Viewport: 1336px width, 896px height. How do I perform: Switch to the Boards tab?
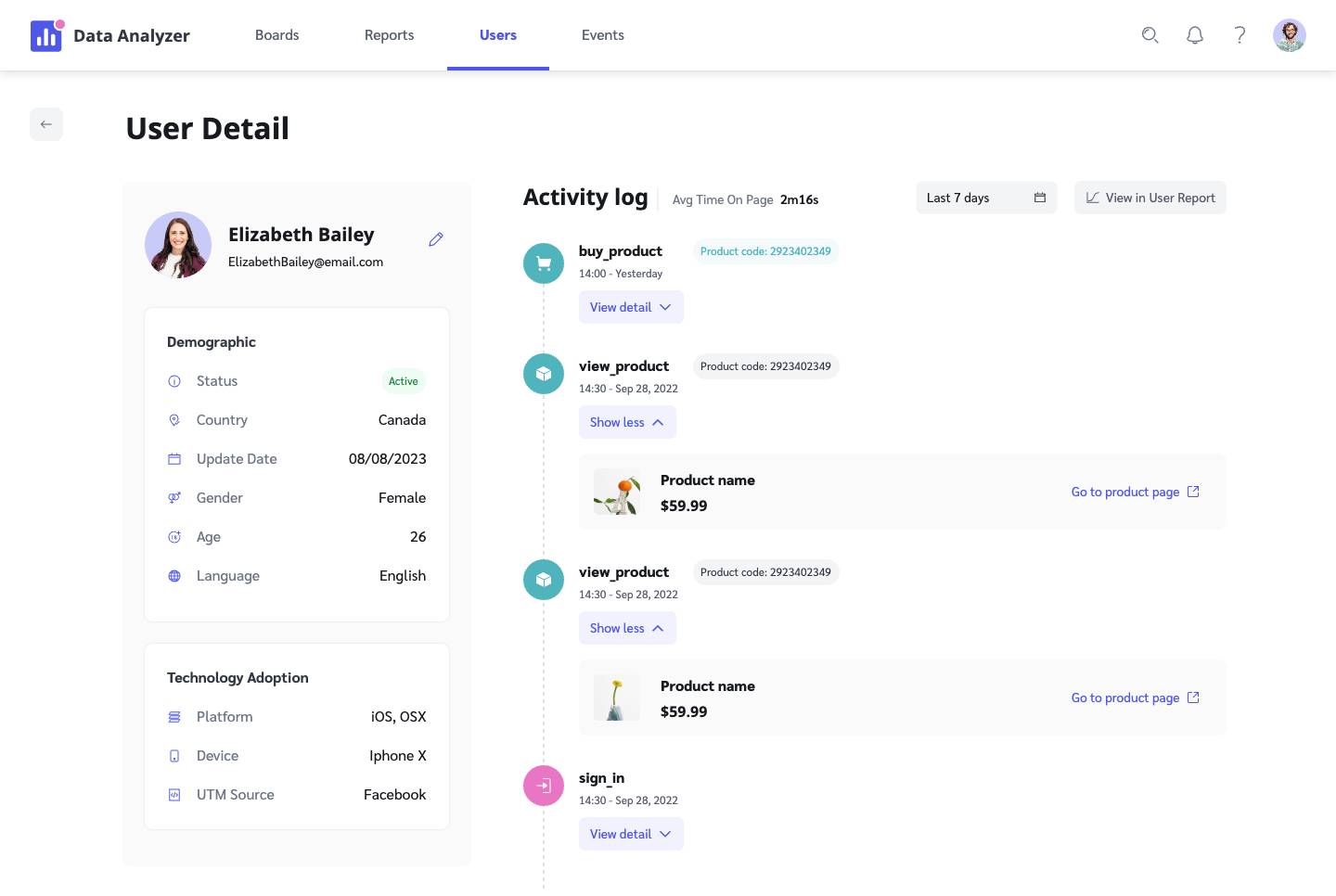(x=276, y=35)
